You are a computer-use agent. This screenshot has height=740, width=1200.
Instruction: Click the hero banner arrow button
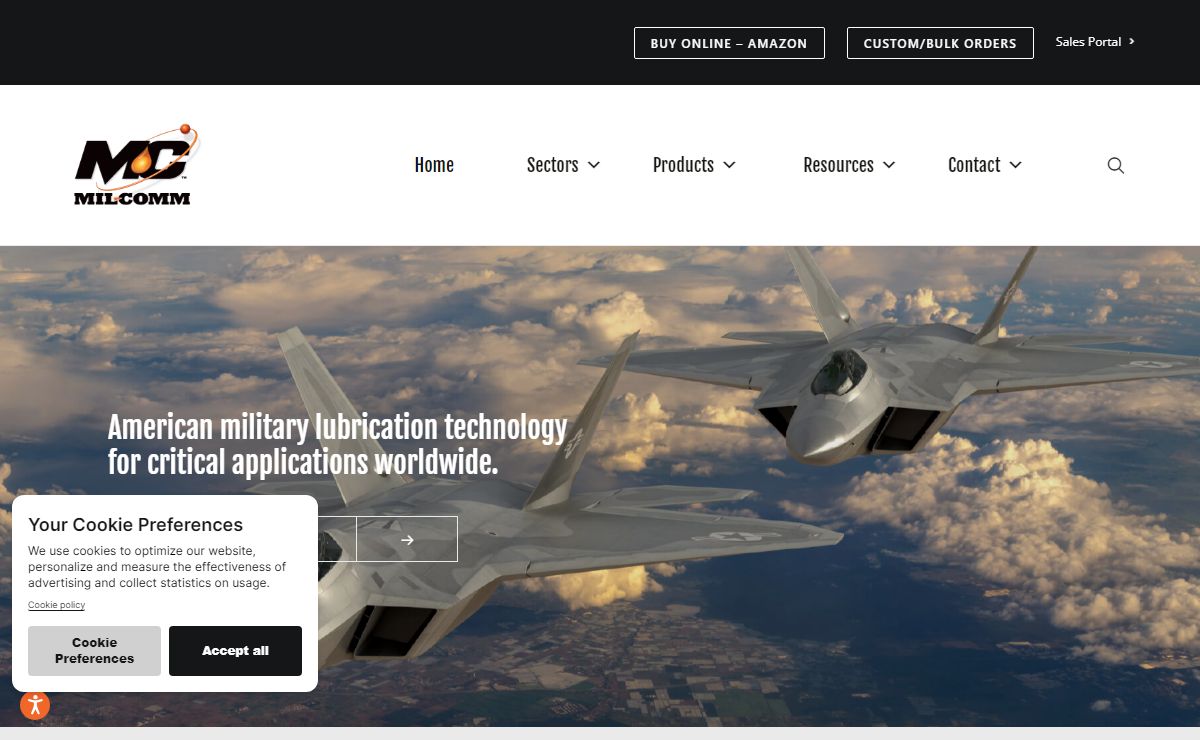[407, 539]
